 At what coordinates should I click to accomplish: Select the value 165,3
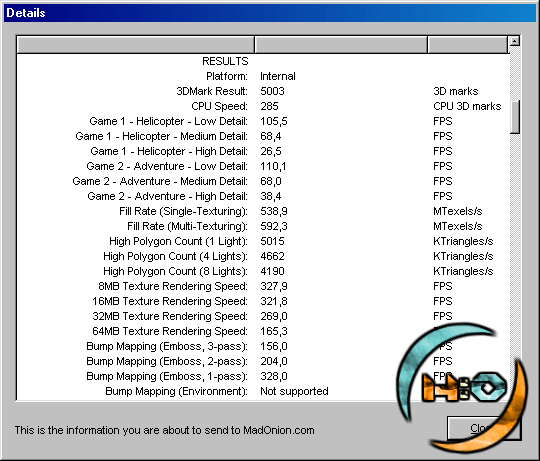[274, 332]
